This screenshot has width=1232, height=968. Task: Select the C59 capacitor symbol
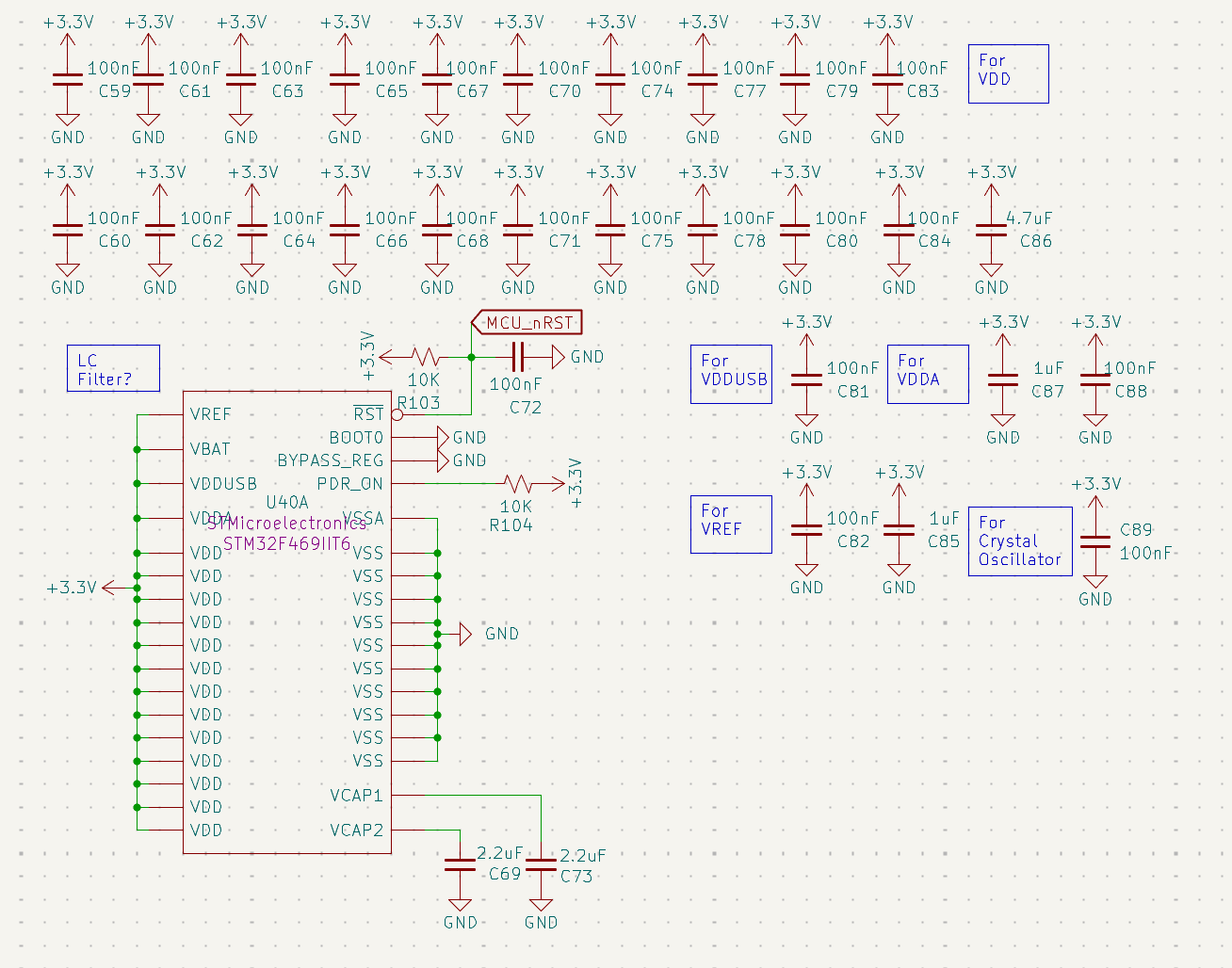tap(68, 80)
